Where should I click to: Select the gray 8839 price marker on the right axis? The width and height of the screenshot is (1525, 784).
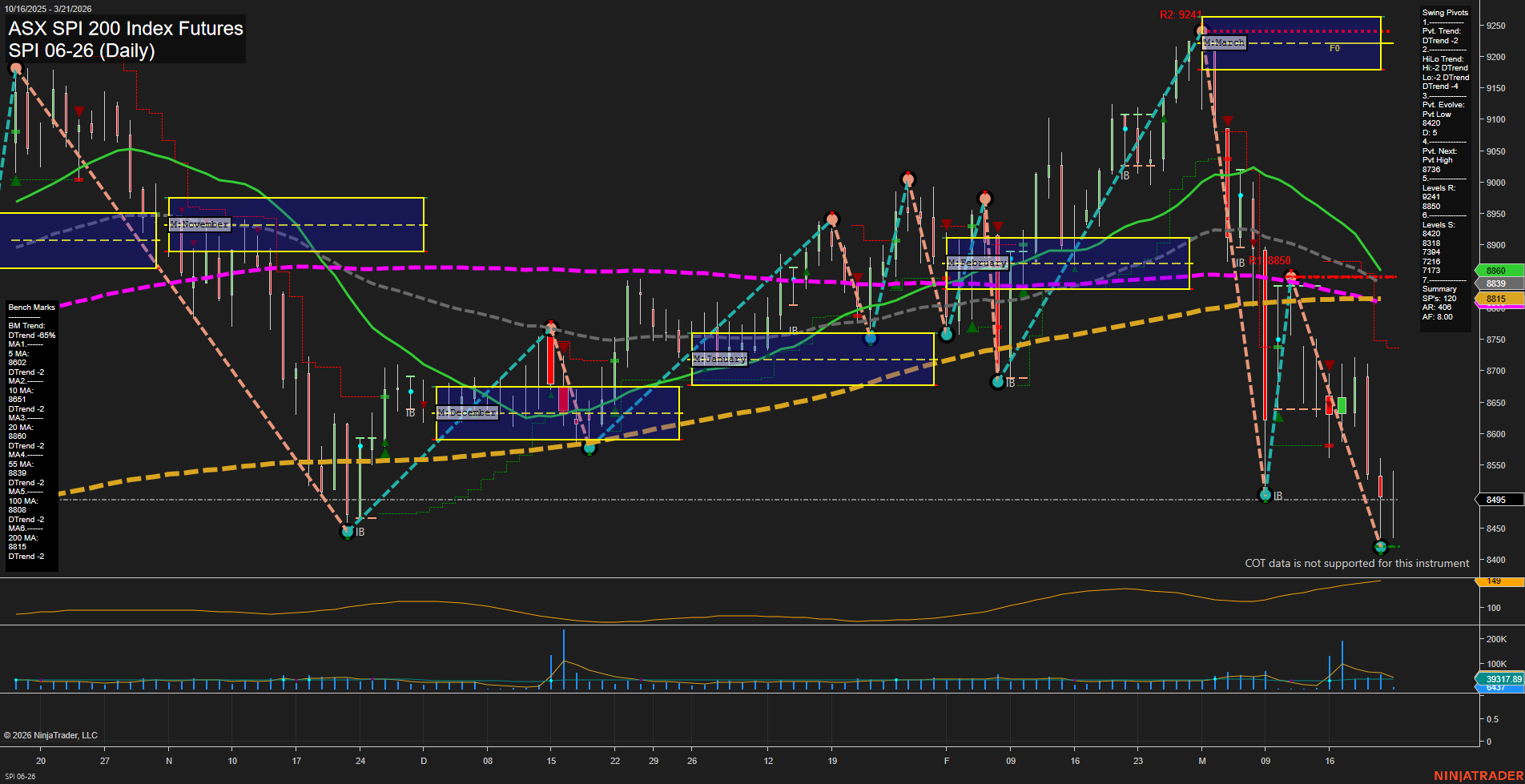1496,283
